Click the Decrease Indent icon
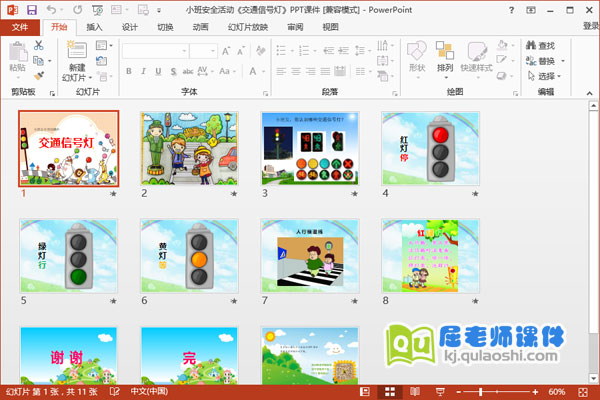This screenshot has height=400, width=600. (x=329, y=51)
